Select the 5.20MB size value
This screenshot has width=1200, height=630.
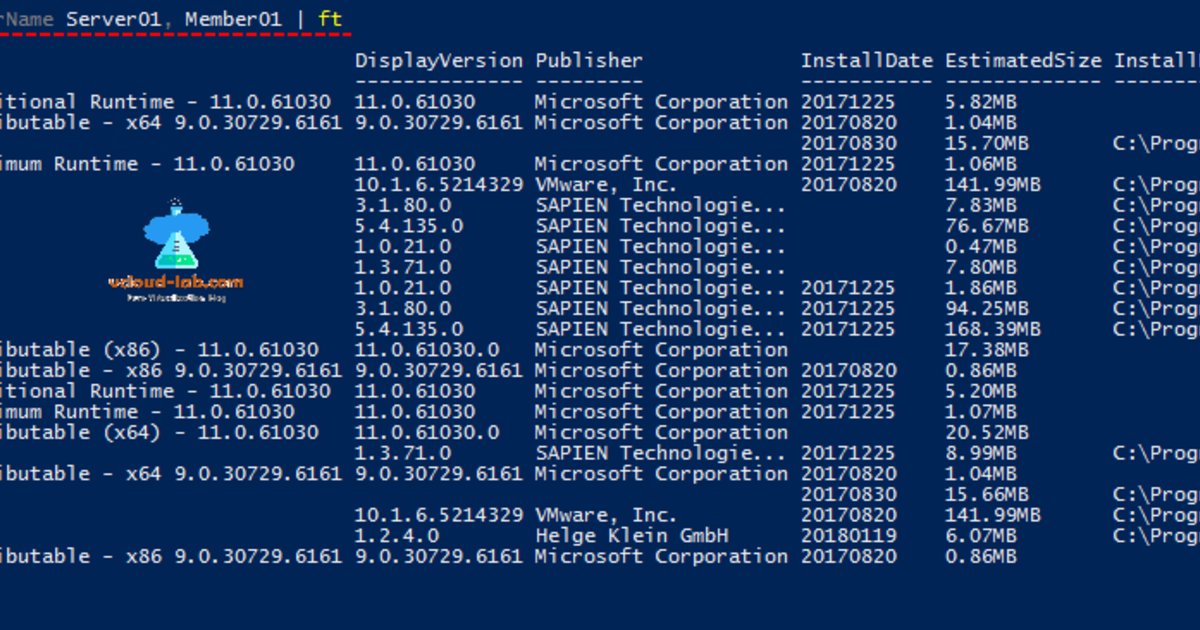point(980,391)
